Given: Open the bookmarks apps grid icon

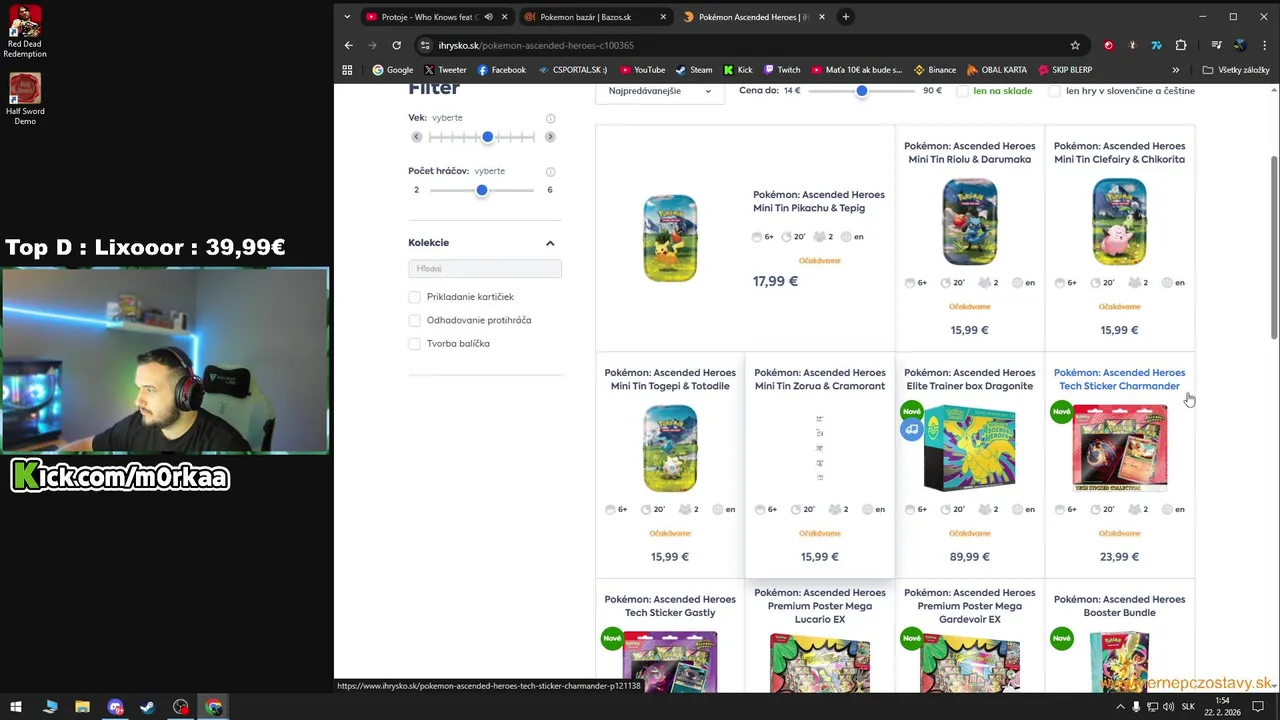Looking at the screenshot, I should click(347, 70).
